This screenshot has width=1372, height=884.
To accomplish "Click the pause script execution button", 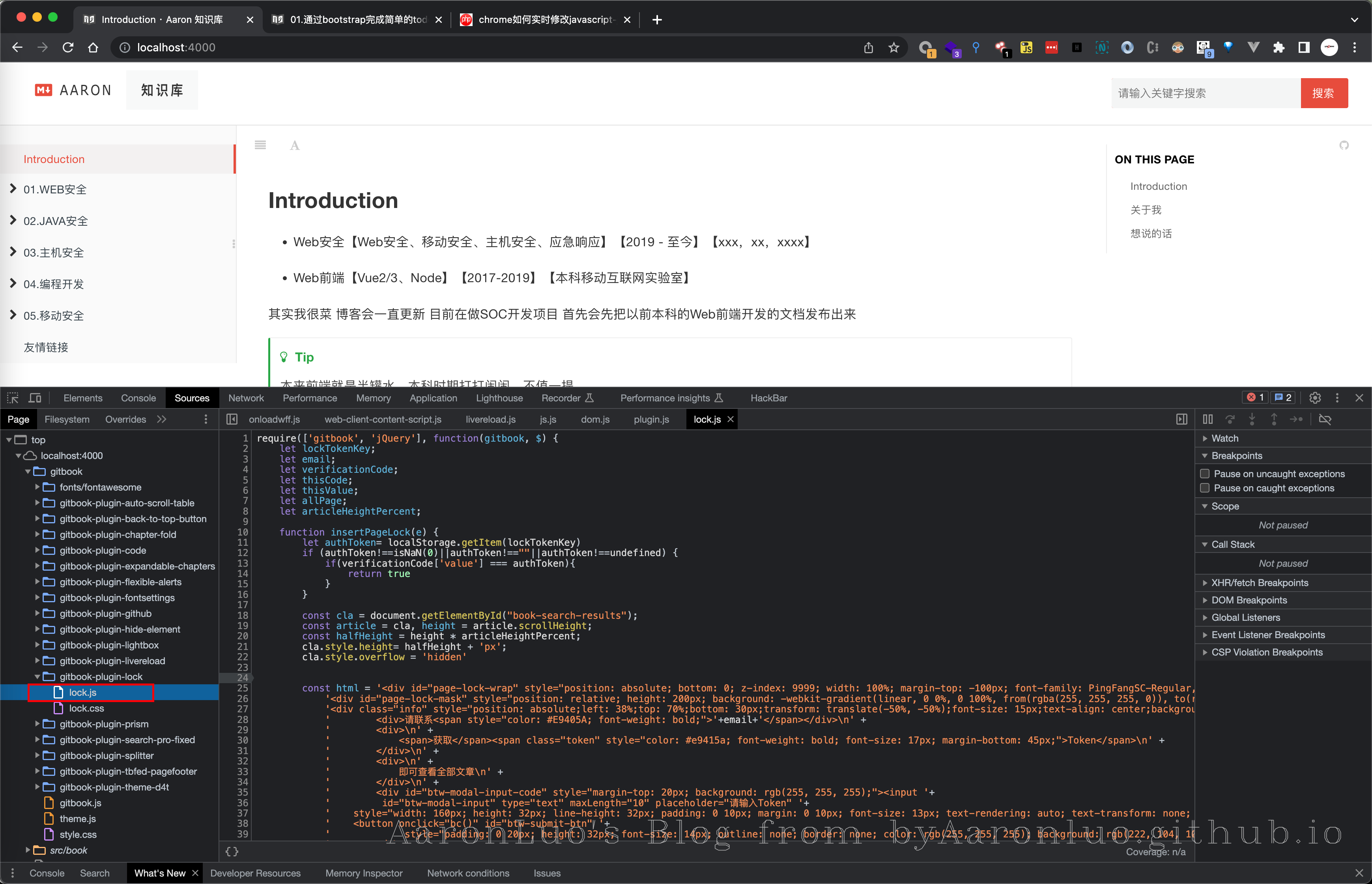I will click(1208, 420).
